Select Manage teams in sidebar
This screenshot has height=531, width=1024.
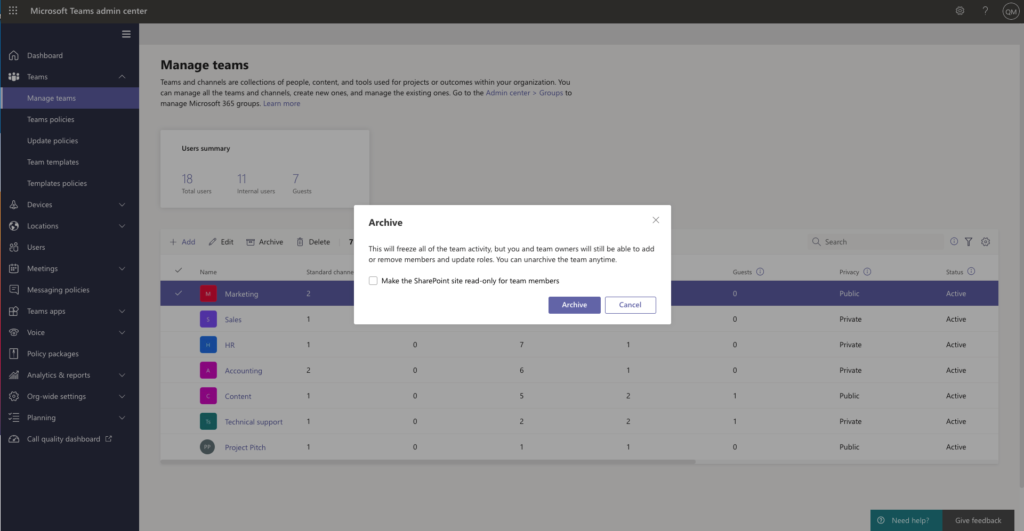click(70, 98)
